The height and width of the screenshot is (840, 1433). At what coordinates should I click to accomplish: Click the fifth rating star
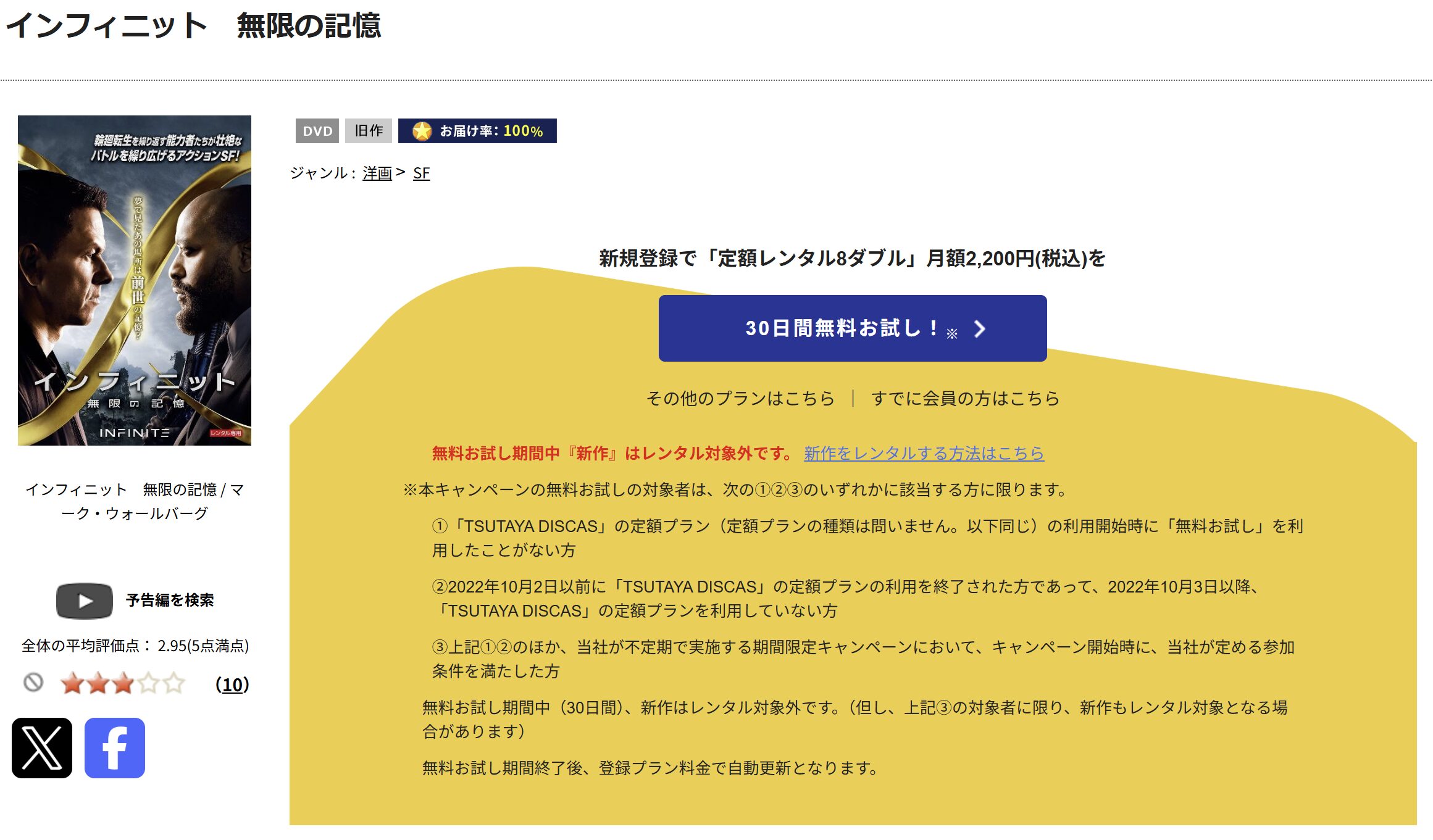[173, 683]
